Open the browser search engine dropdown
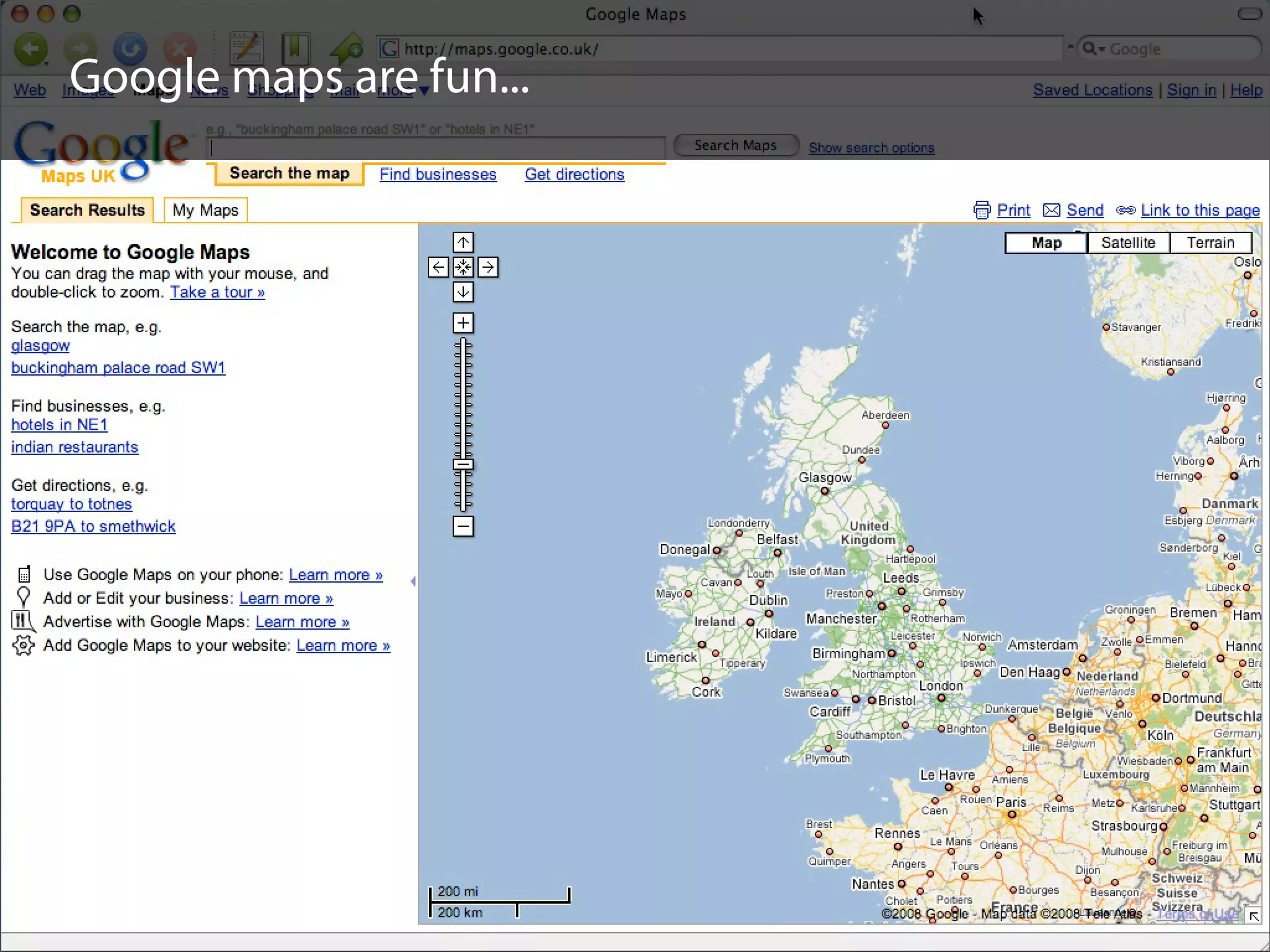 (1094, 49)
